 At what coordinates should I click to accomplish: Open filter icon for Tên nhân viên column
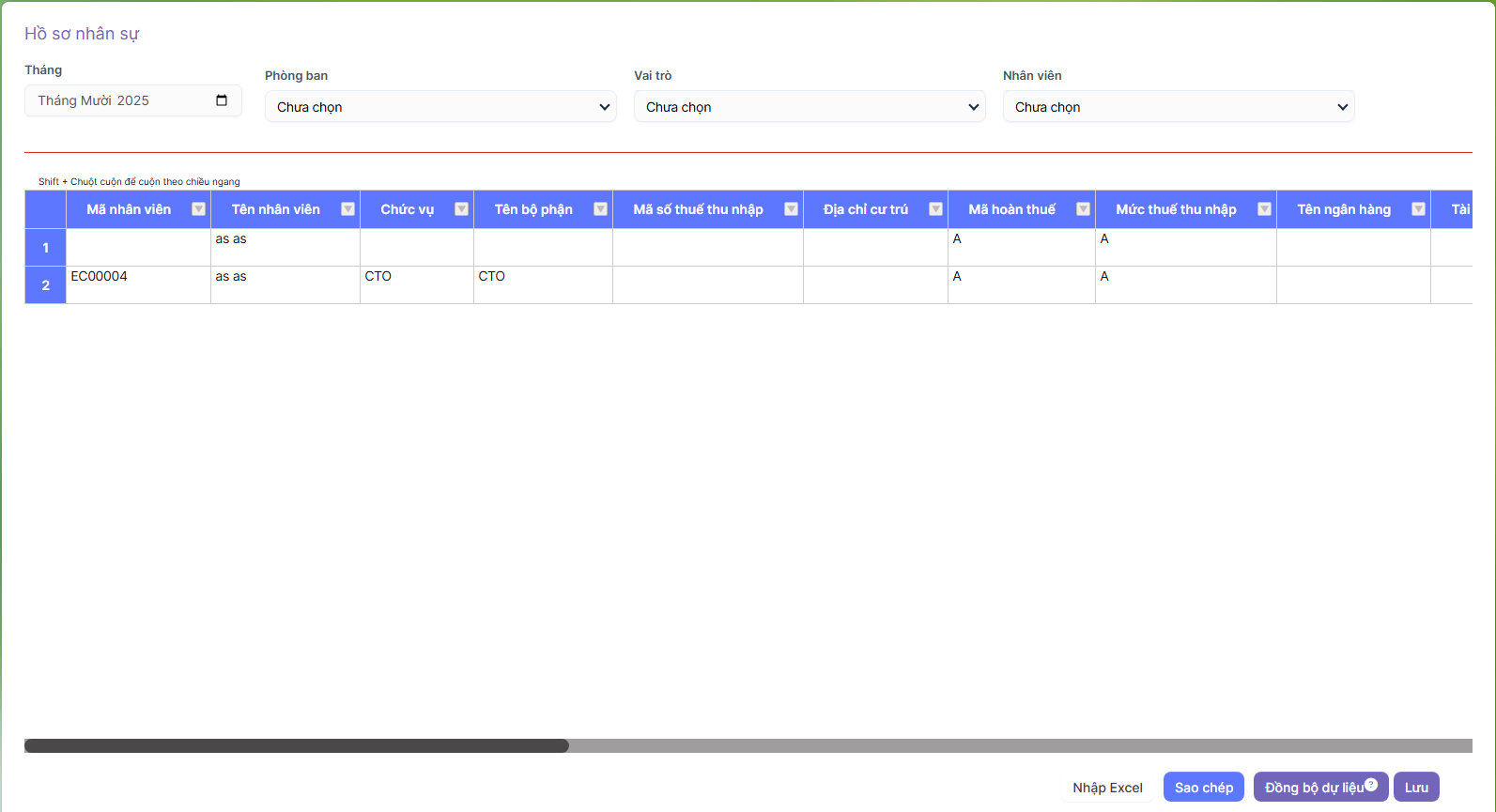(x=347, y=209)
